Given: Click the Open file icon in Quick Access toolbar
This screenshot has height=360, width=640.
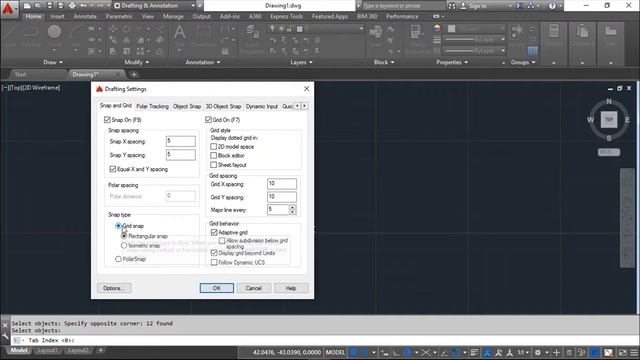Looking at the screenshot, I should (38, 6).
